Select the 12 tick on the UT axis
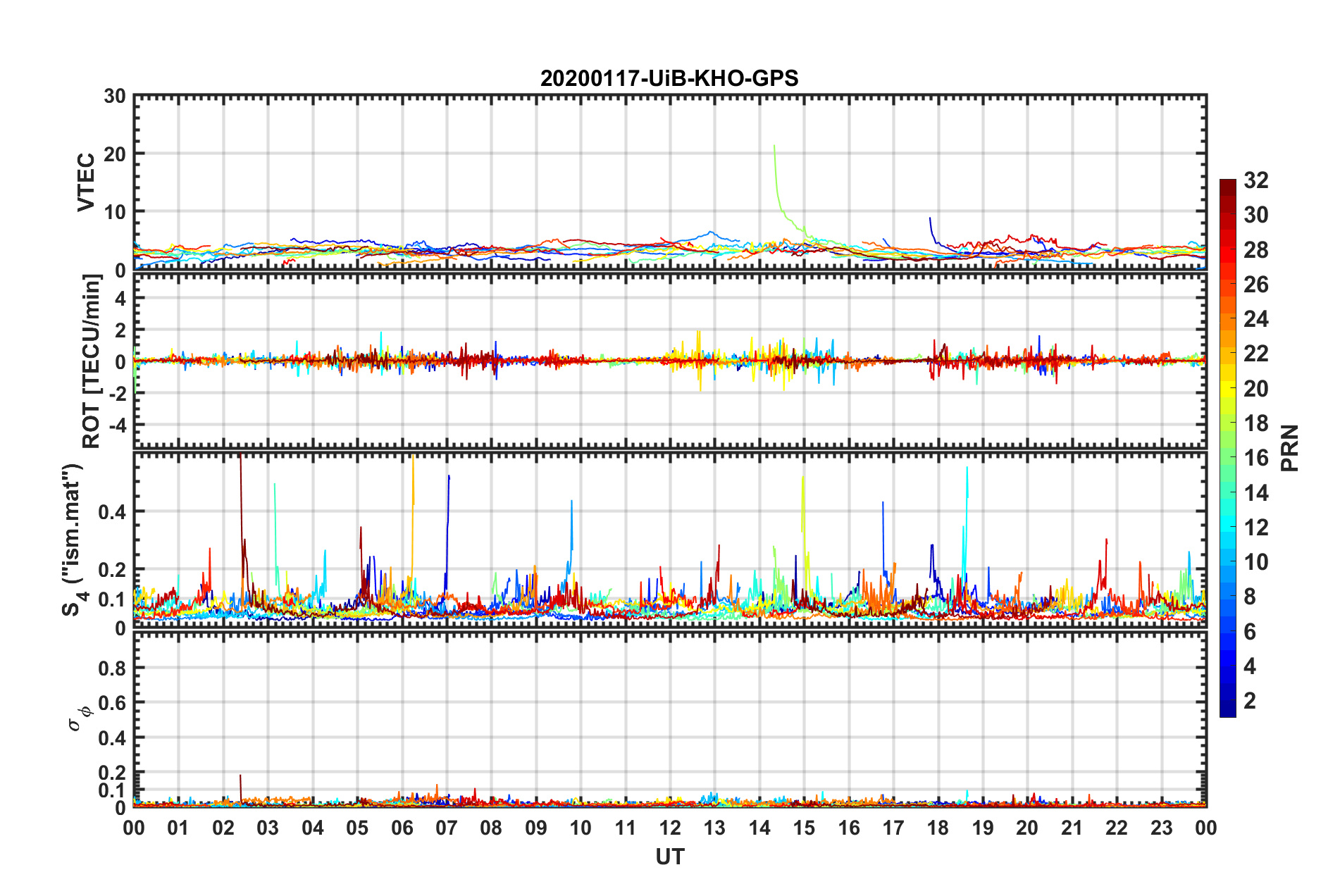 pos(669,828)
